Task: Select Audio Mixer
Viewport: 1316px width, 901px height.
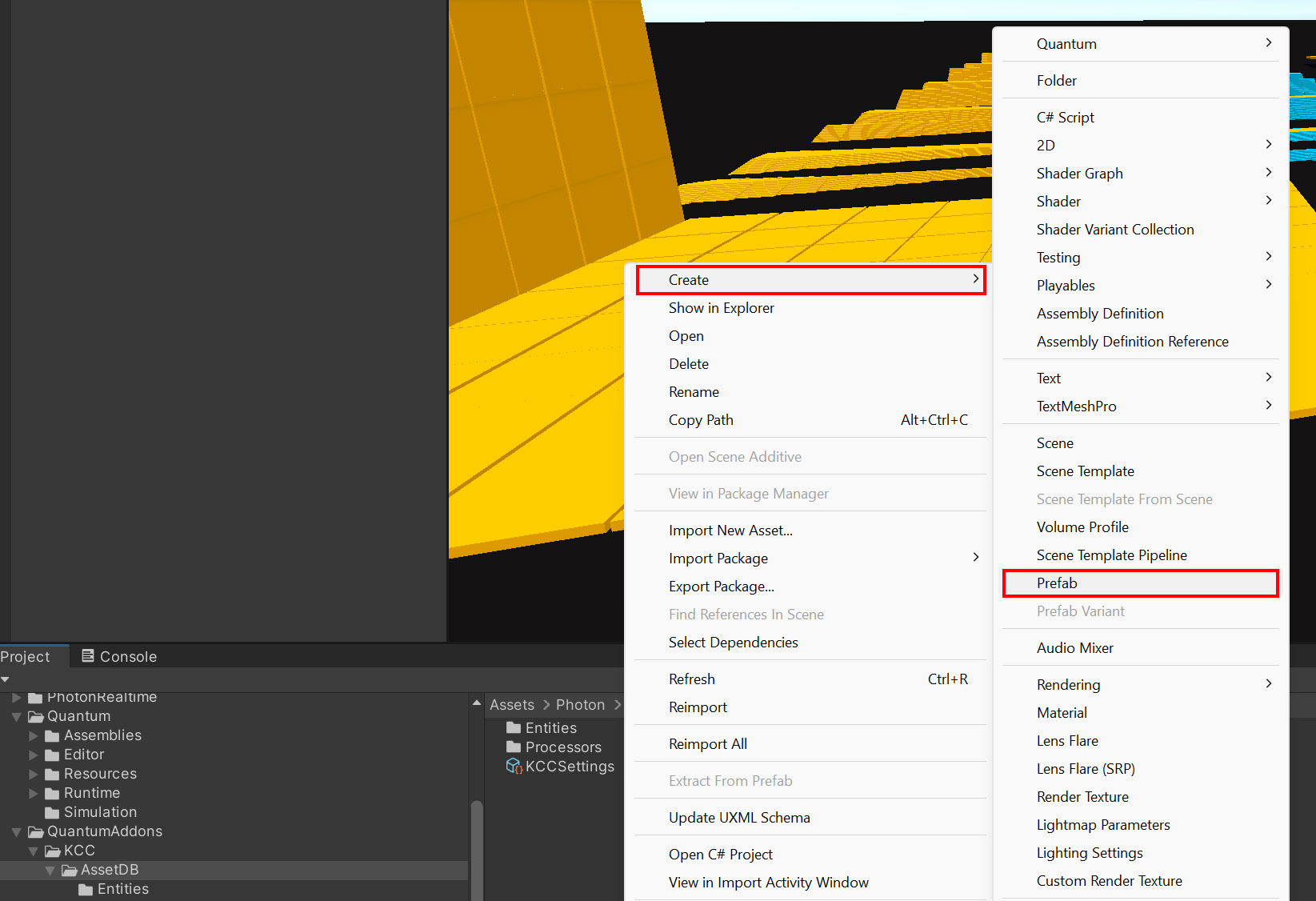Action: [1074, 648]
